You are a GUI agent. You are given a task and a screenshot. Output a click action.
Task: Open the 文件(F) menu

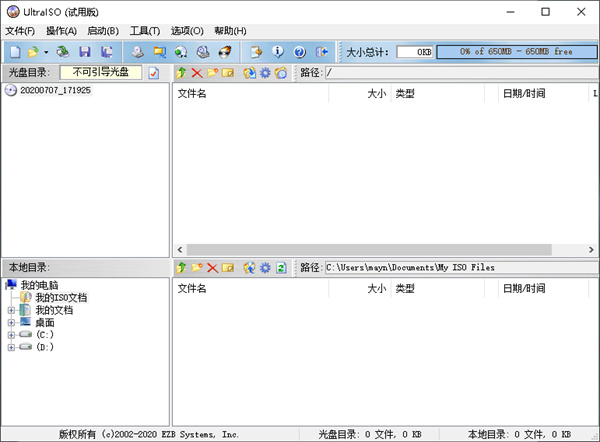[x=20, y=31]
